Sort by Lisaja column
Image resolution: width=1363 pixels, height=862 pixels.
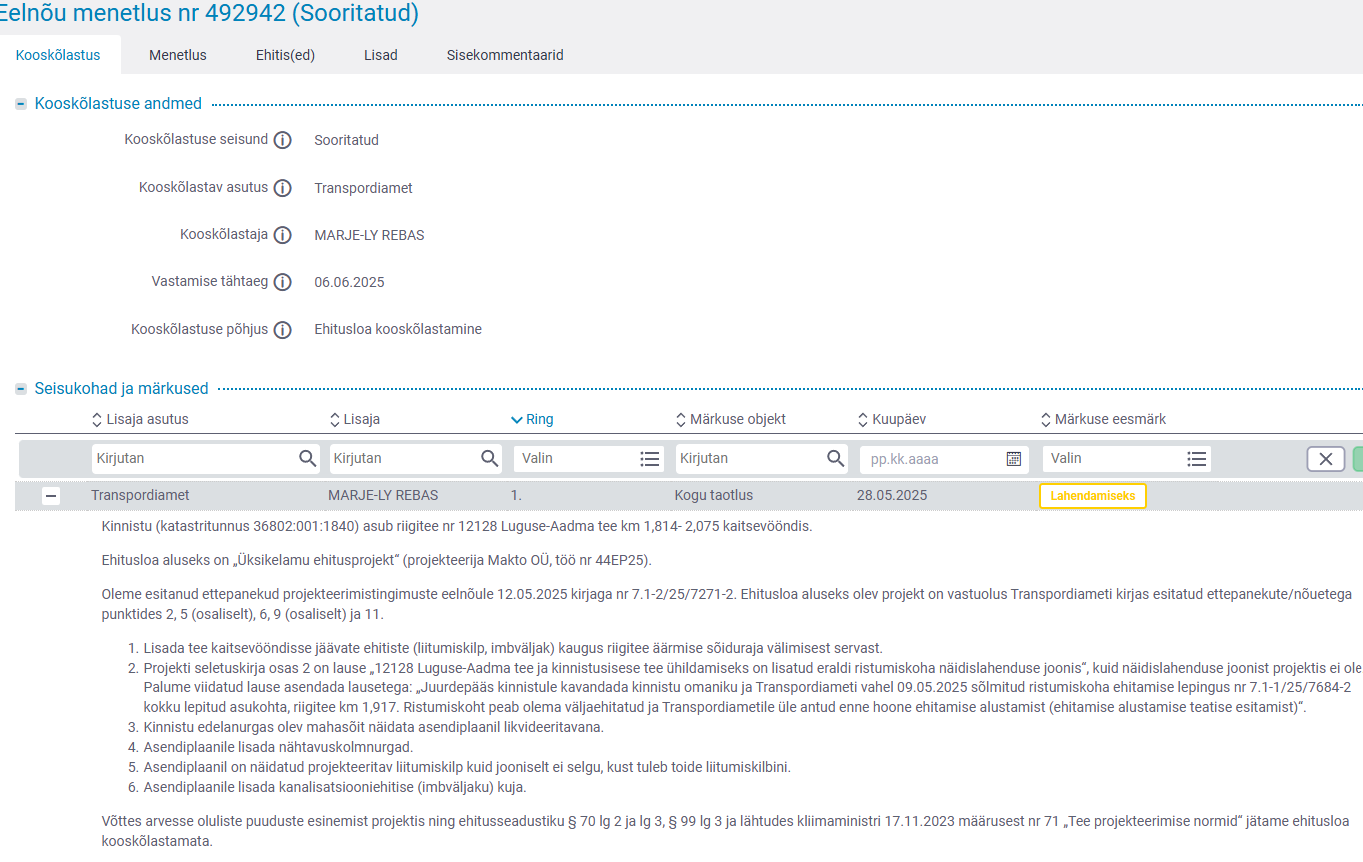(x=355, y=419)
